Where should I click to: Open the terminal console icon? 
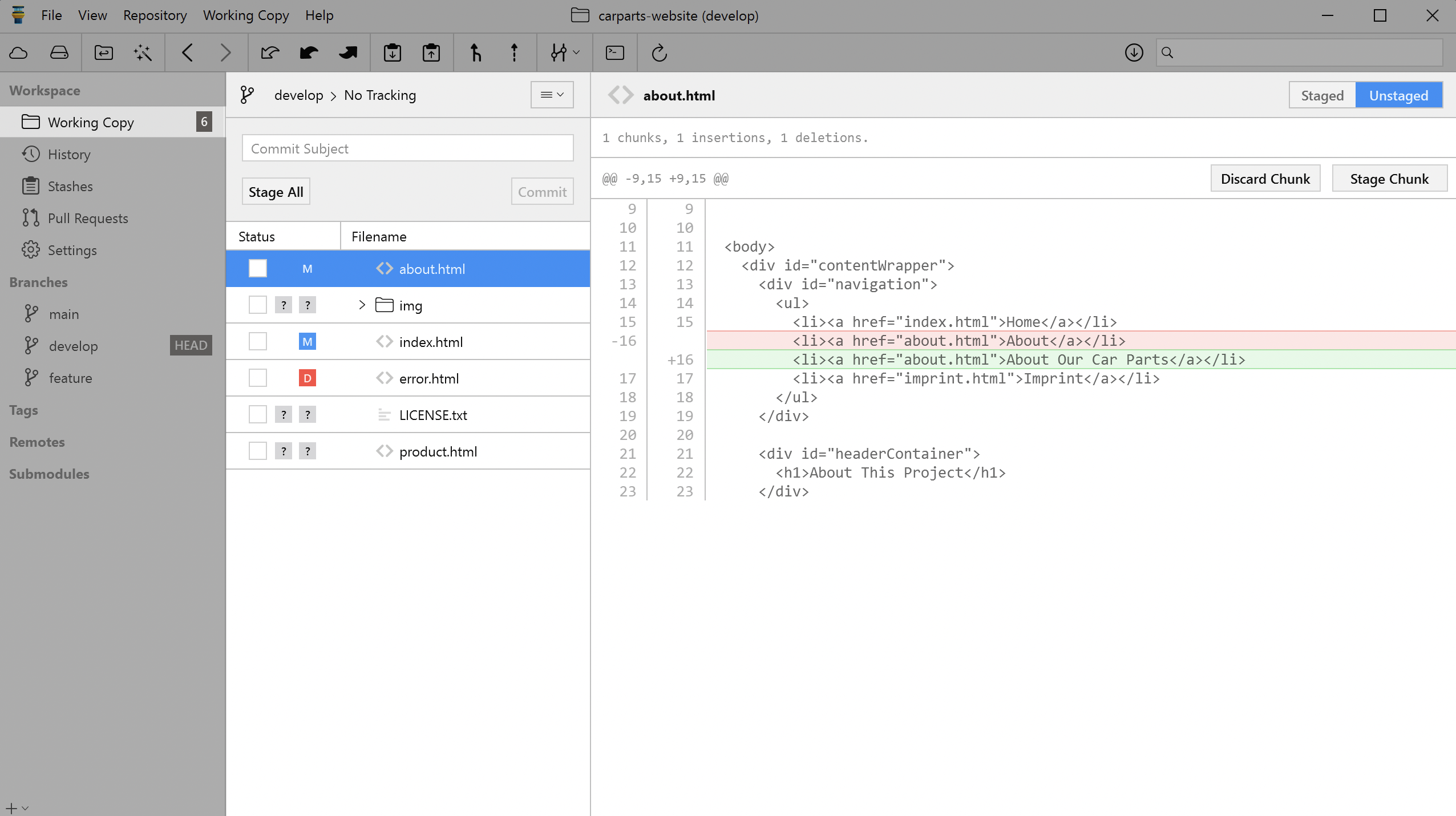click(614, 53)
